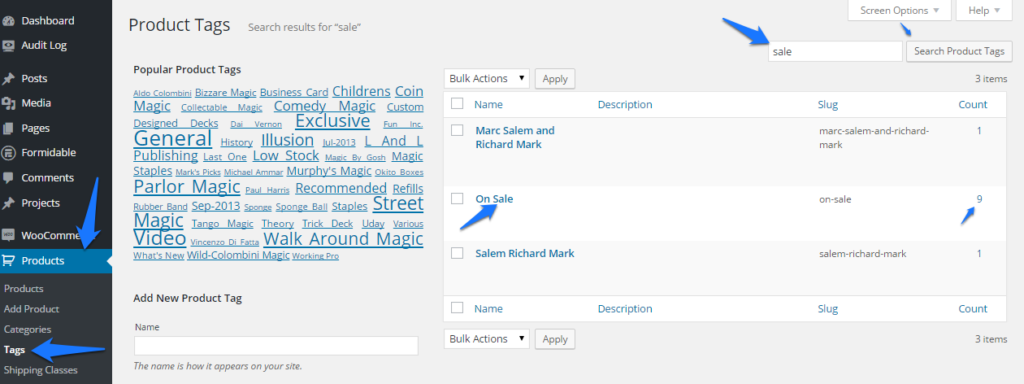
Task: Click the on-sale slug text
Action: tap(835, 199)
